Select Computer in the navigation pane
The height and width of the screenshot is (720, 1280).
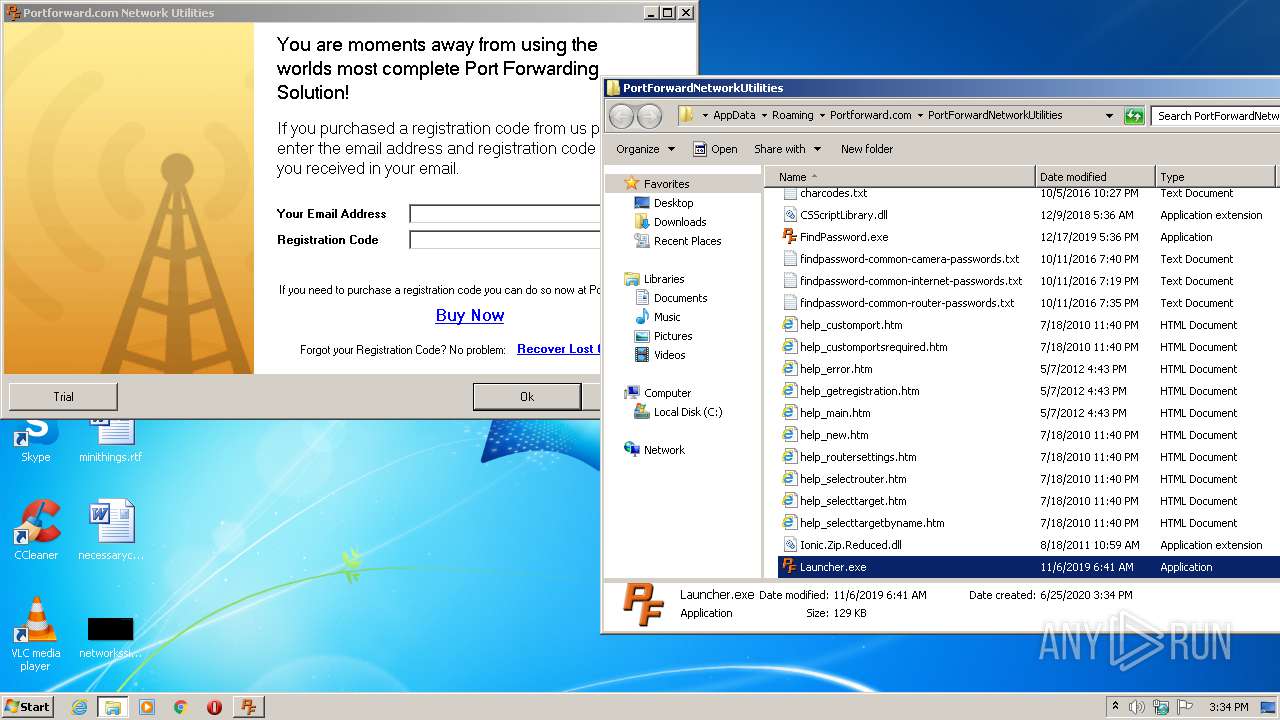point(667,393)
